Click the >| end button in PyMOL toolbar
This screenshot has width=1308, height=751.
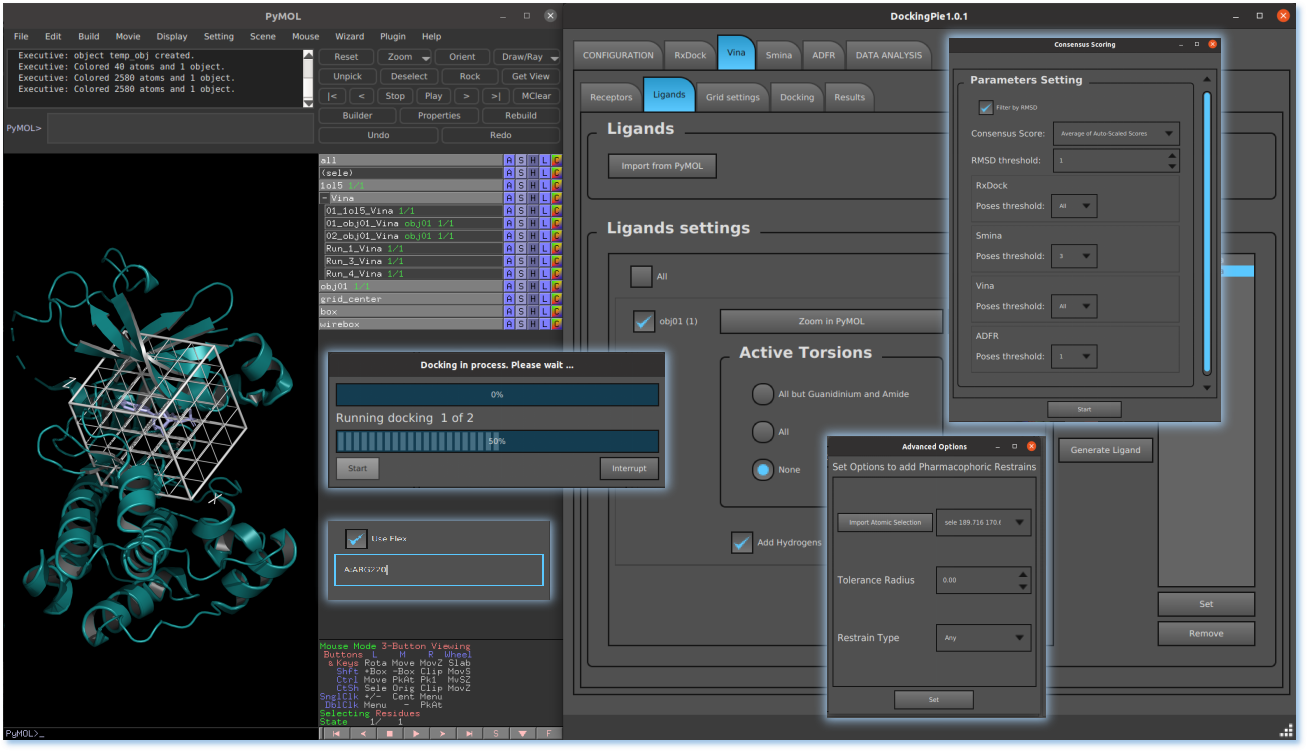(x=496, y=96)
